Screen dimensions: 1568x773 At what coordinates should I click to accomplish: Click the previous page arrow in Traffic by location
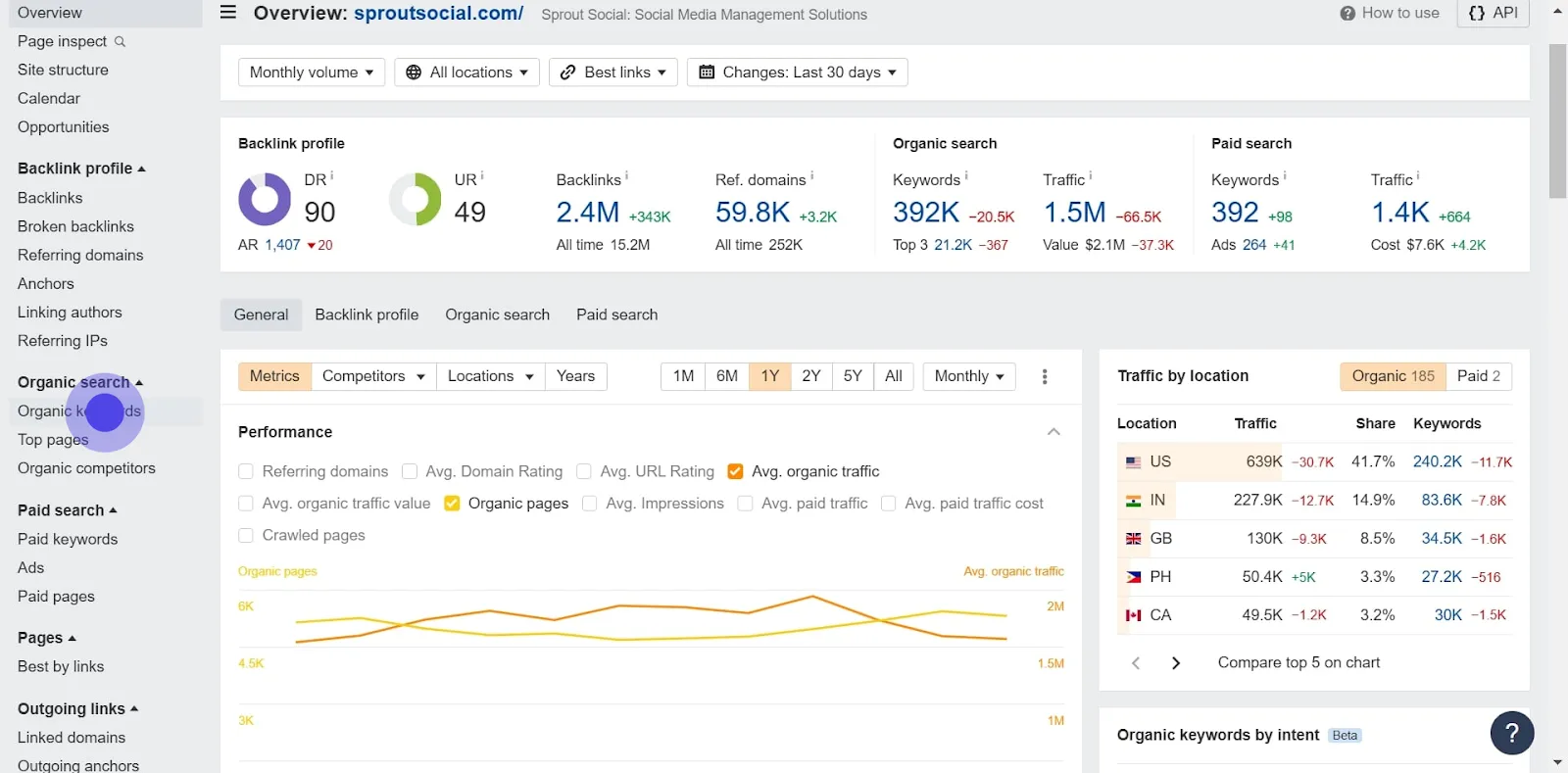(x=1136, y=663)
